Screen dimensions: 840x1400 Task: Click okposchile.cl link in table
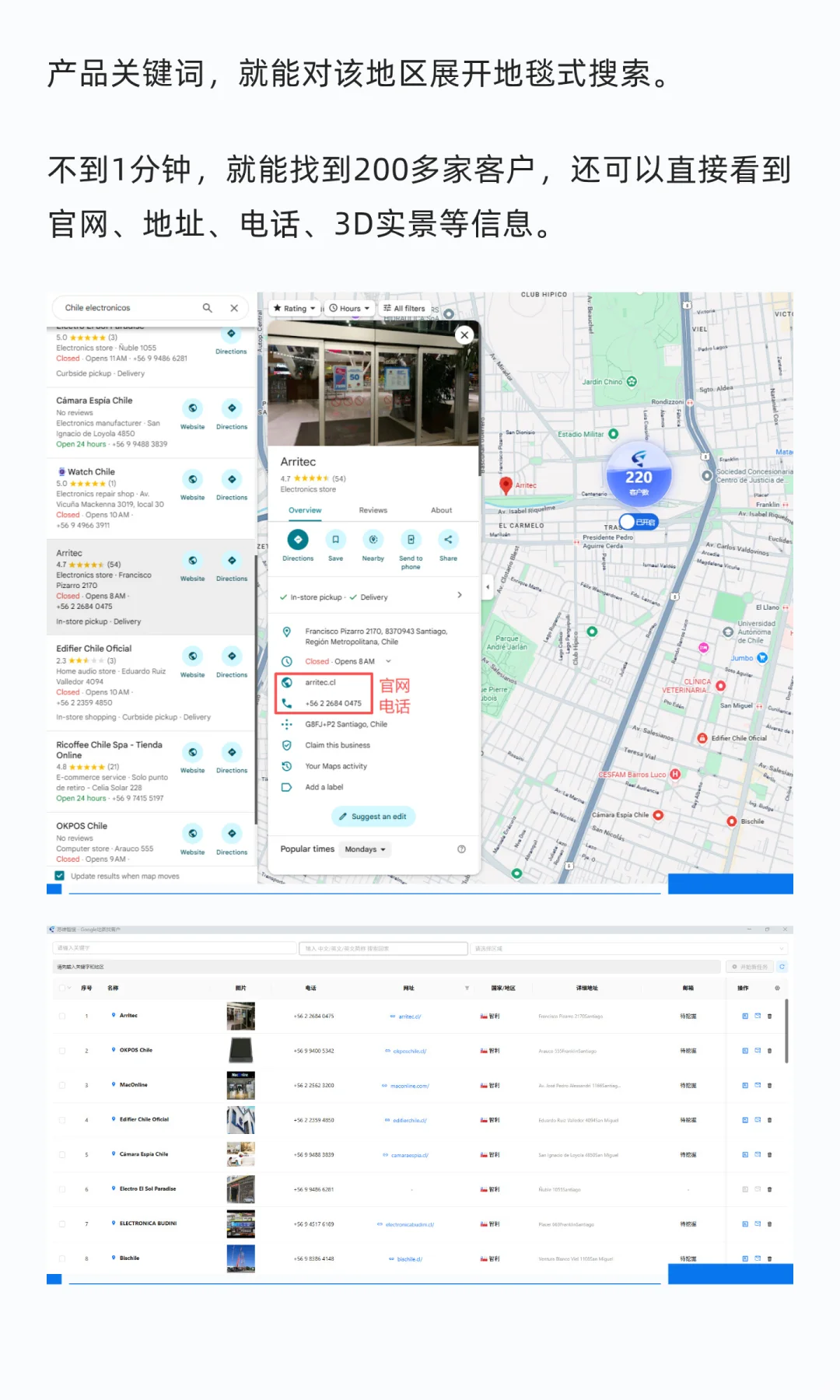pyautogui.click(x=410, y=1051)
